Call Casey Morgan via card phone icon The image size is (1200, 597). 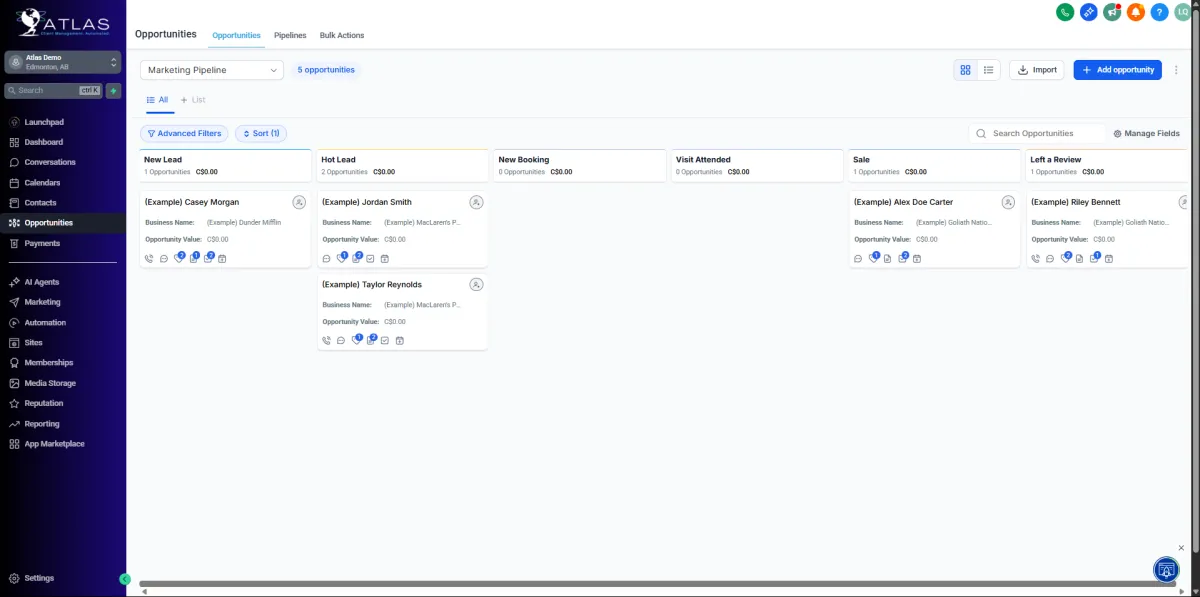click(x=149, y=259)
